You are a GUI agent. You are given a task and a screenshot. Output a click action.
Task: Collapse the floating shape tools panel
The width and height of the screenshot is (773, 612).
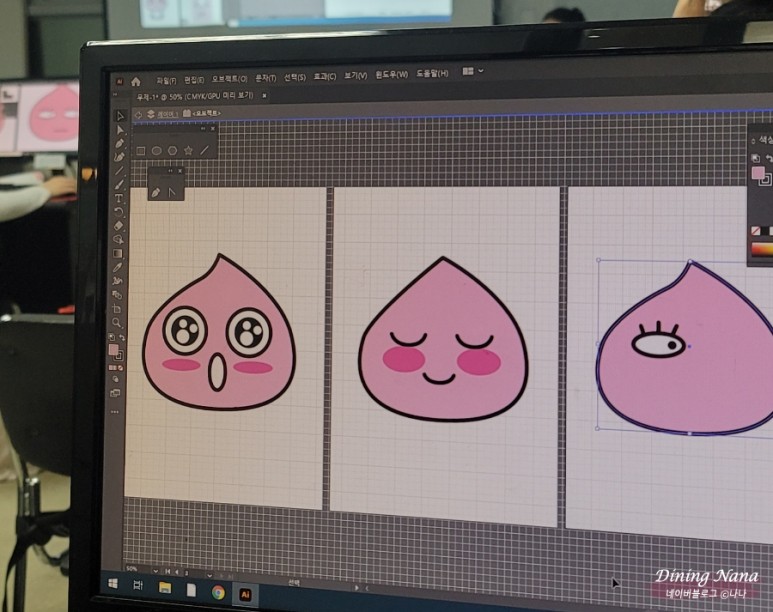coord(203,129)
